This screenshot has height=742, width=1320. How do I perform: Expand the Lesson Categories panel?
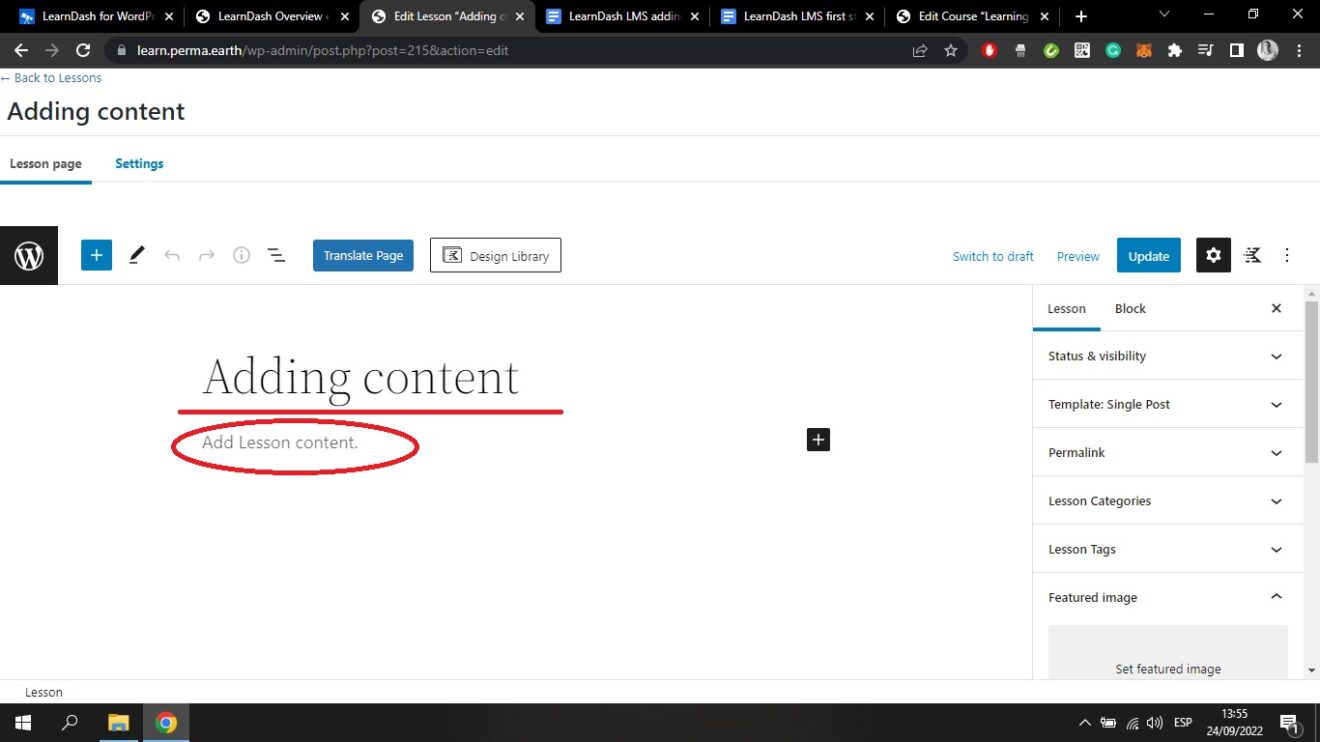[x=1167, y=501]
